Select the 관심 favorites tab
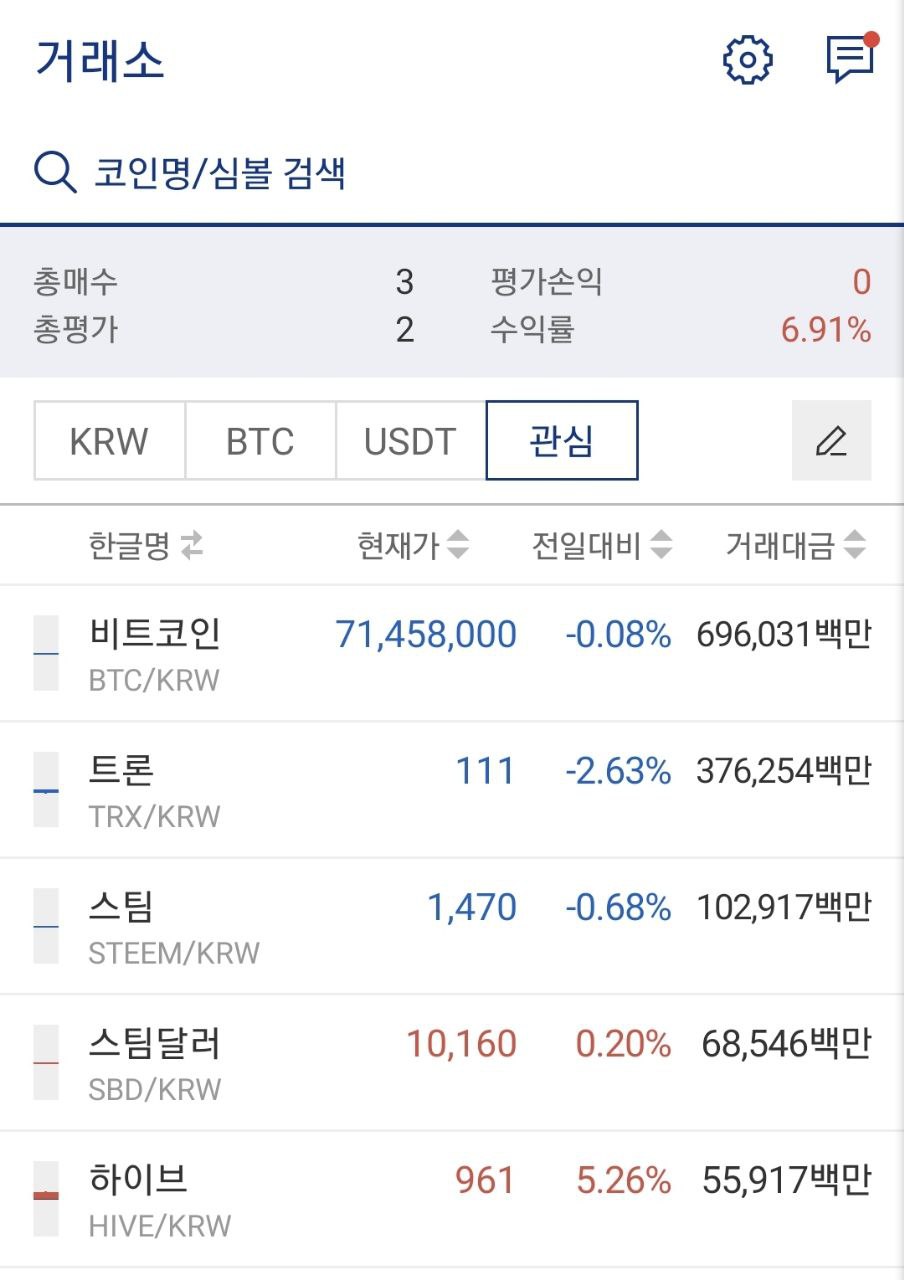The image size is (904, 1280). click(x=562, y=441)
